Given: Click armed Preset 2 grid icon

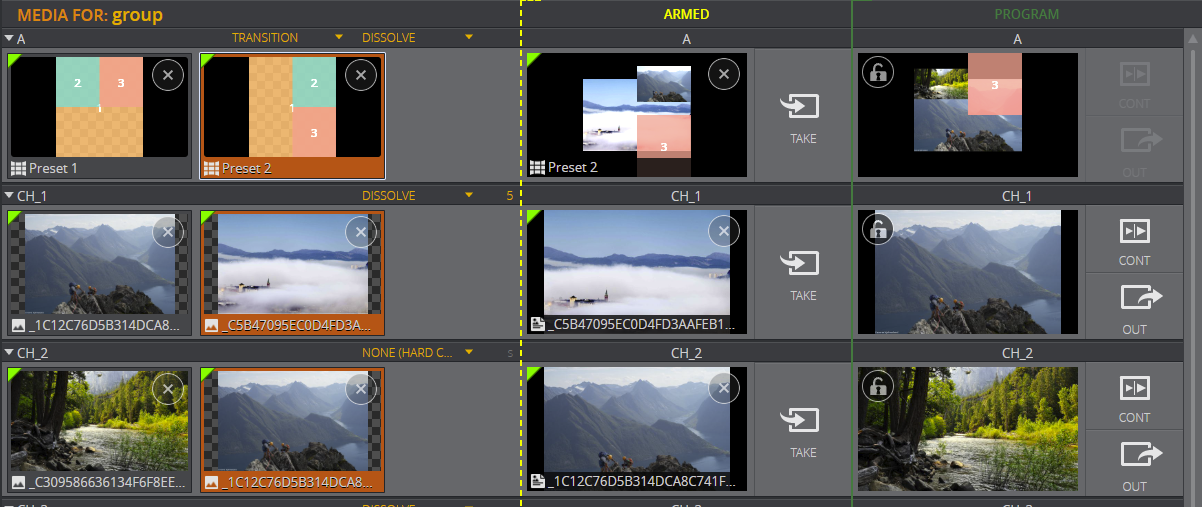Looking at the screenshot, I should pyautogui.click(x=537, y=167).
